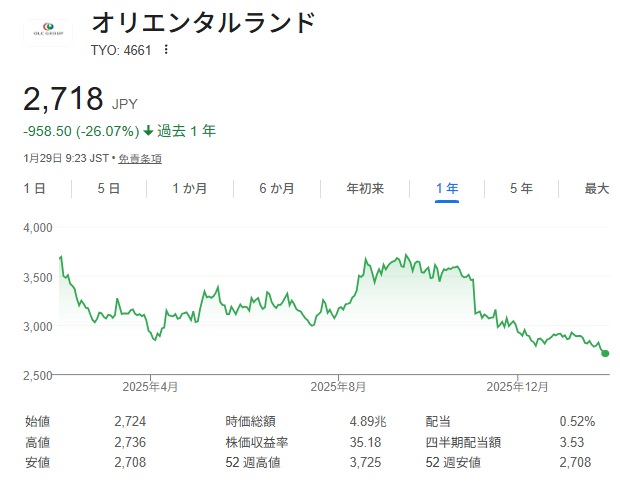Screen dimensions: 620x489
Task: Click the green current-price dot on chart
Action: 605,353
